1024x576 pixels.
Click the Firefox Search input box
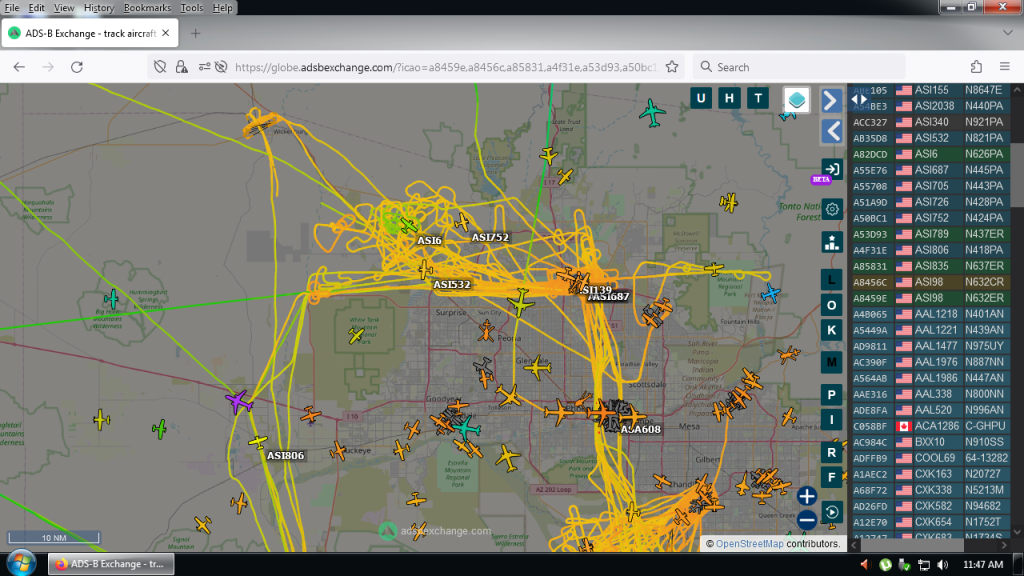tap(799, 67)
